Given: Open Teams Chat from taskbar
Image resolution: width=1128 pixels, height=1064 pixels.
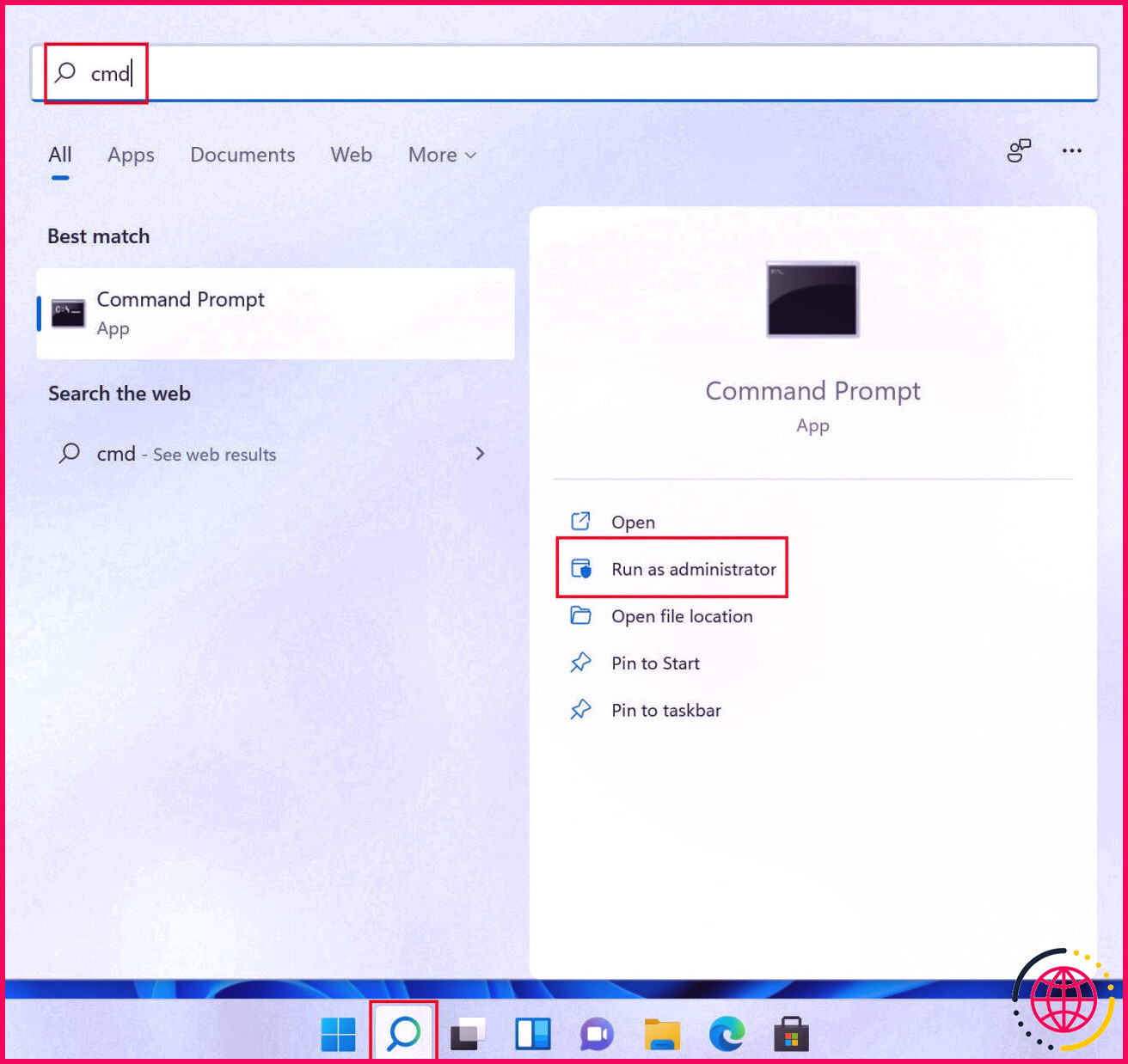Looking at the screenshot, I should [x=597, y=1034].
